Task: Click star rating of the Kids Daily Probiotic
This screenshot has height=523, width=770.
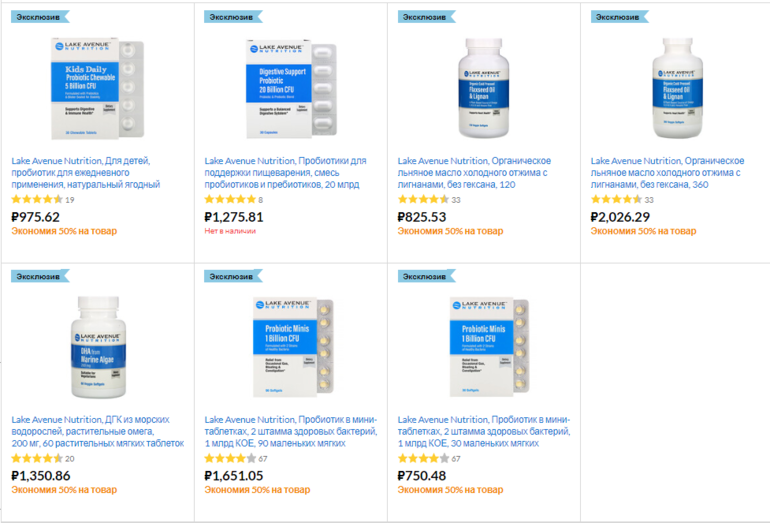Action: point(36,200)
